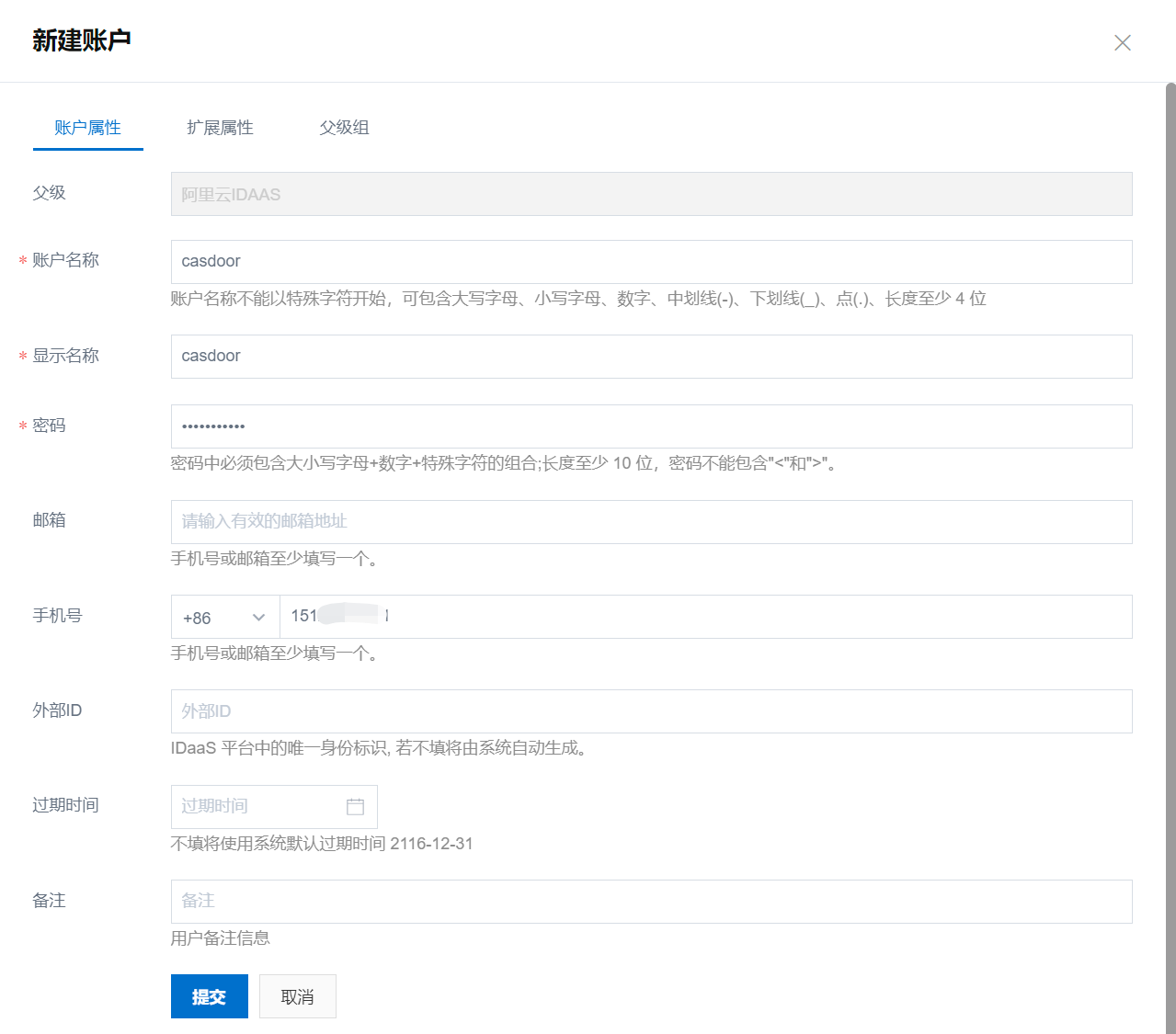
Task: Select the 账户属性 tab
Action: [x=87, y=128]
